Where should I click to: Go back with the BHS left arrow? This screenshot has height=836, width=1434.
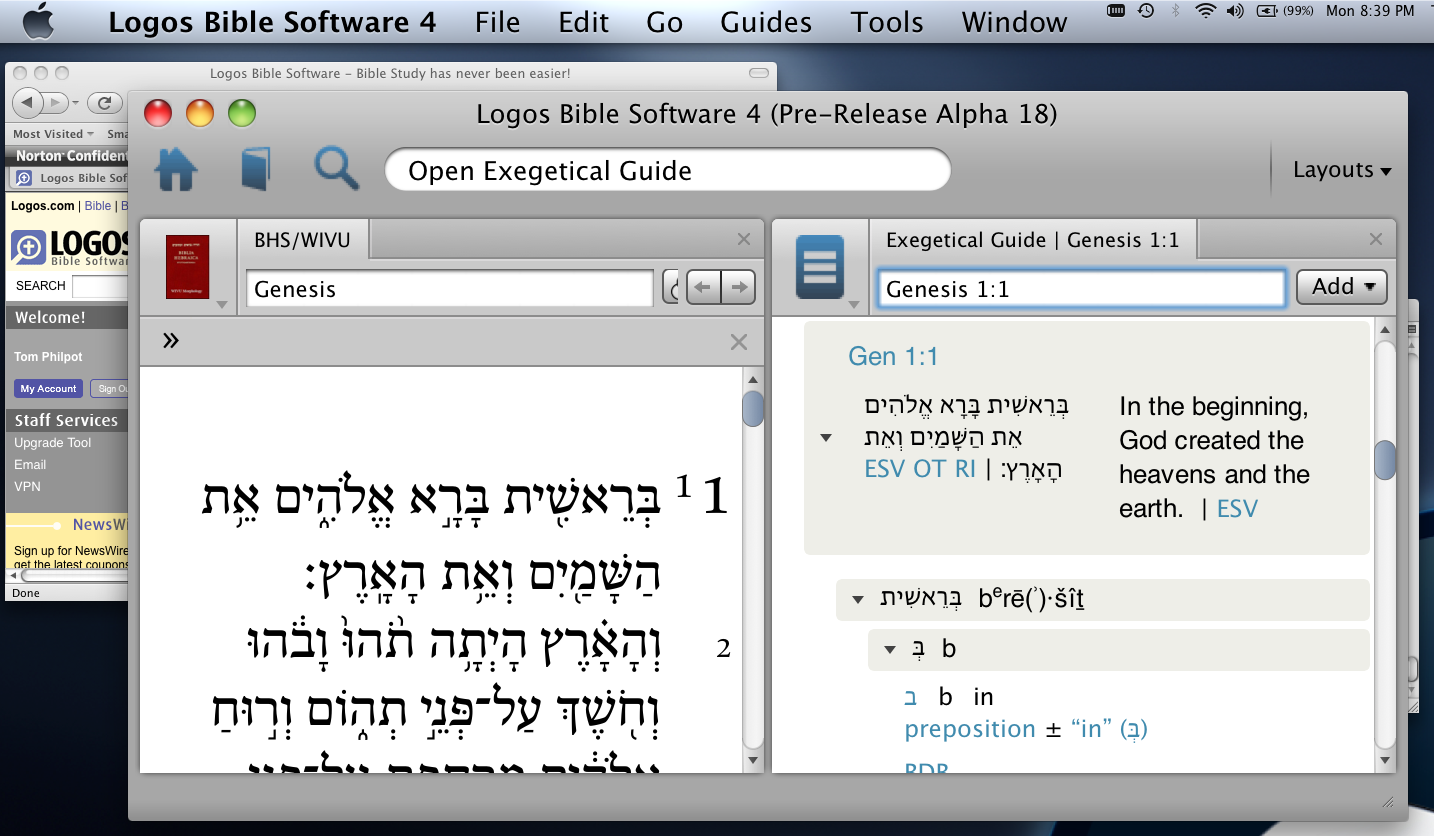704,288
